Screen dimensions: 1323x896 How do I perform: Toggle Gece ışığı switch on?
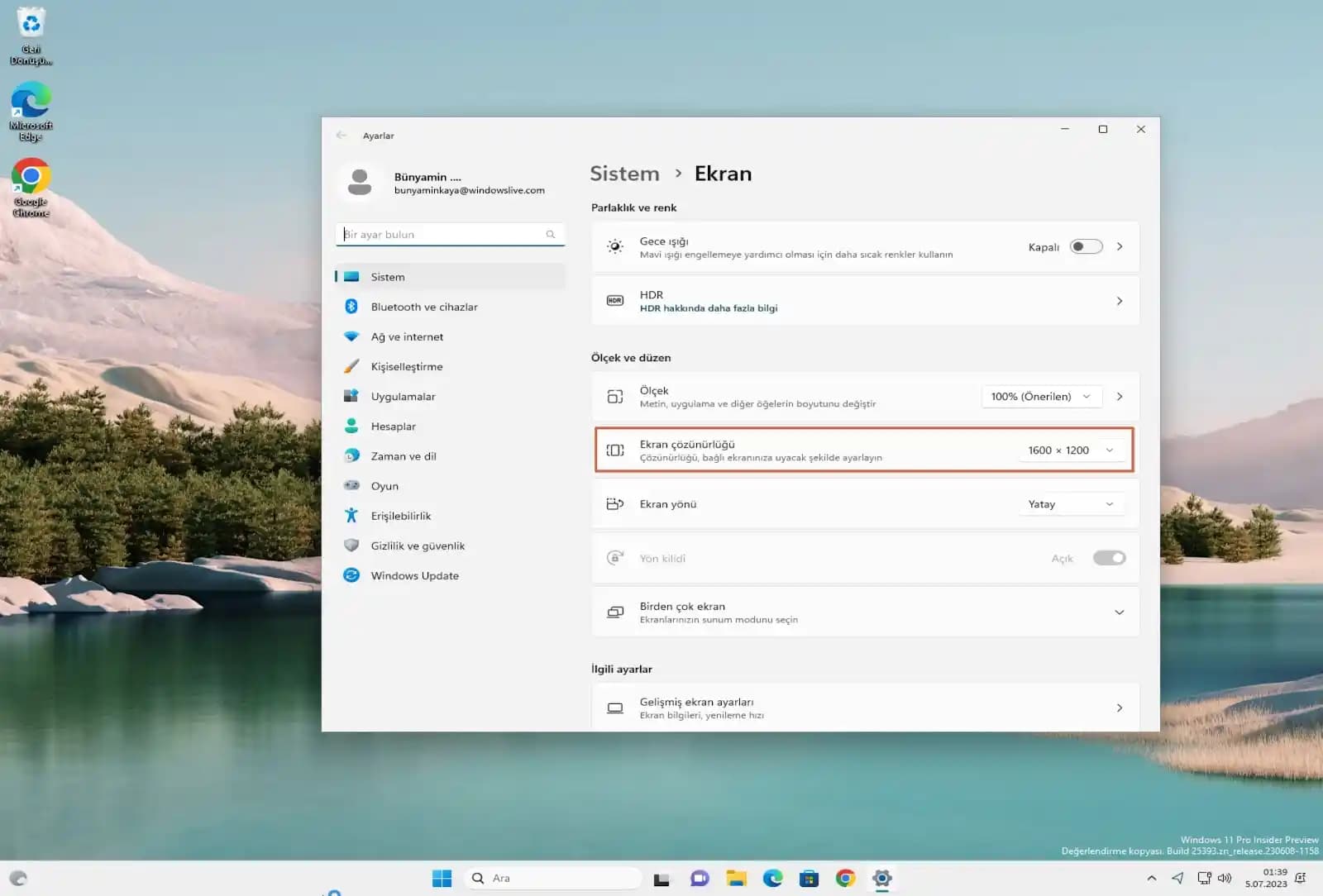tap(1086, 246)
